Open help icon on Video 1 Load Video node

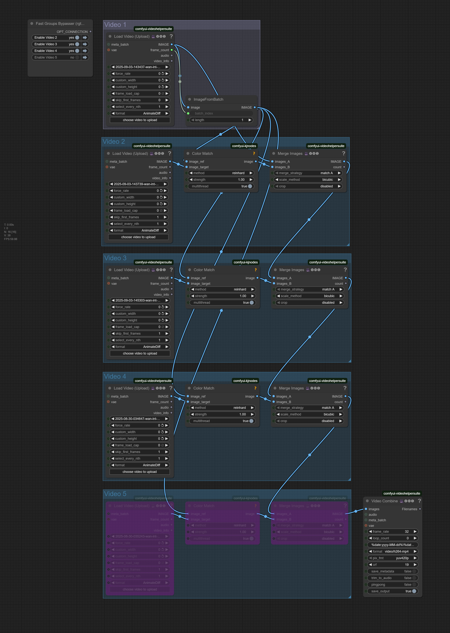tap(171, 36)
